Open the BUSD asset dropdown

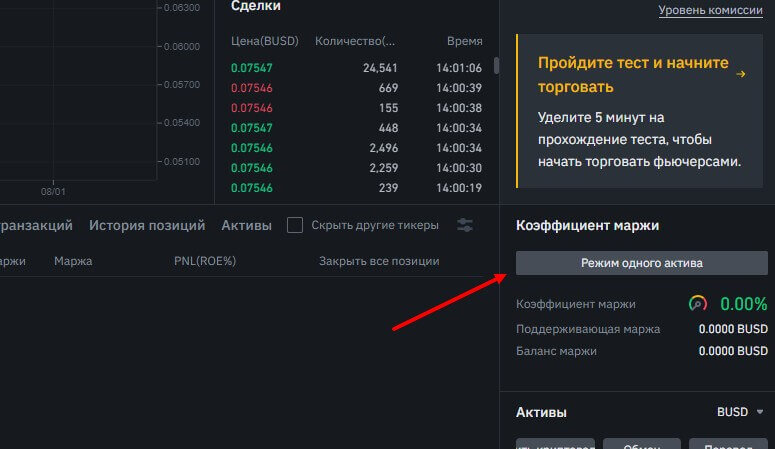tap(740, 412)
